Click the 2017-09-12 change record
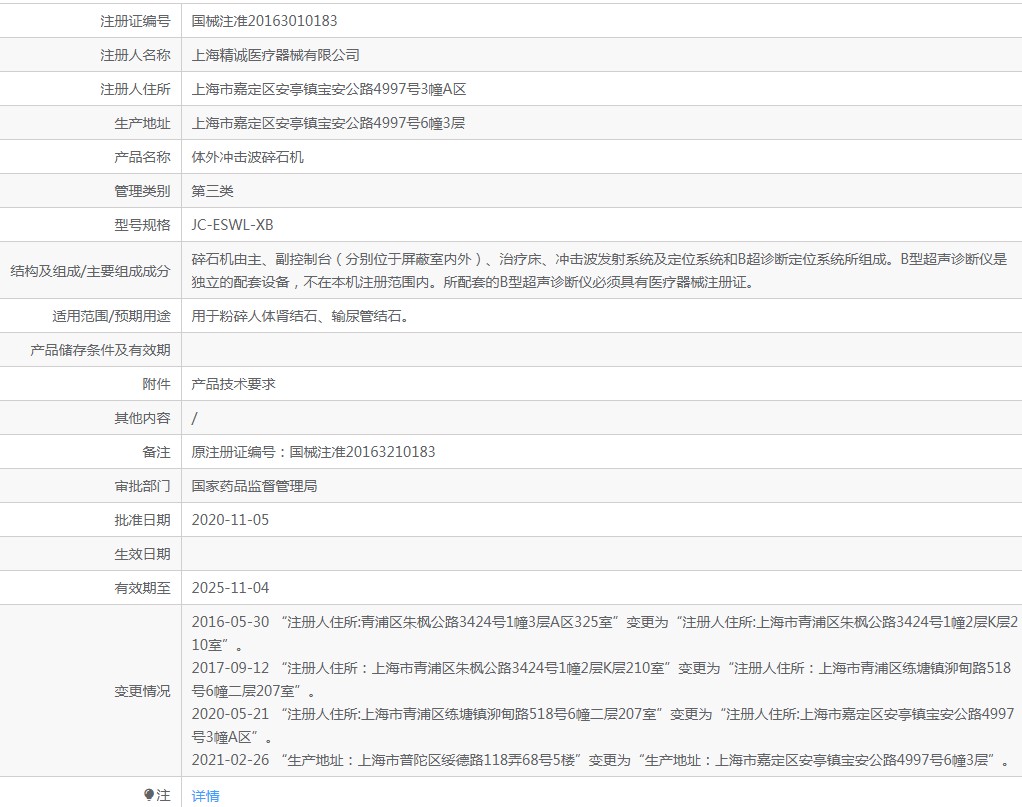This screenshot has width=1022, height=807. tap(601, 679)
